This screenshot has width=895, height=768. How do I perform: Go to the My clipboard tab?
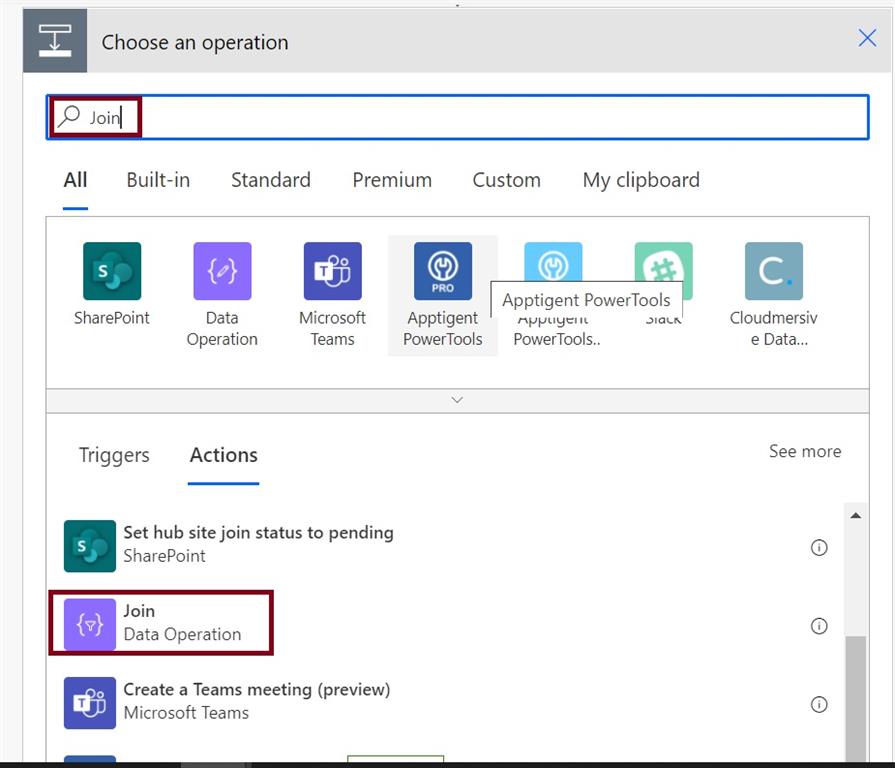[641, 180]
